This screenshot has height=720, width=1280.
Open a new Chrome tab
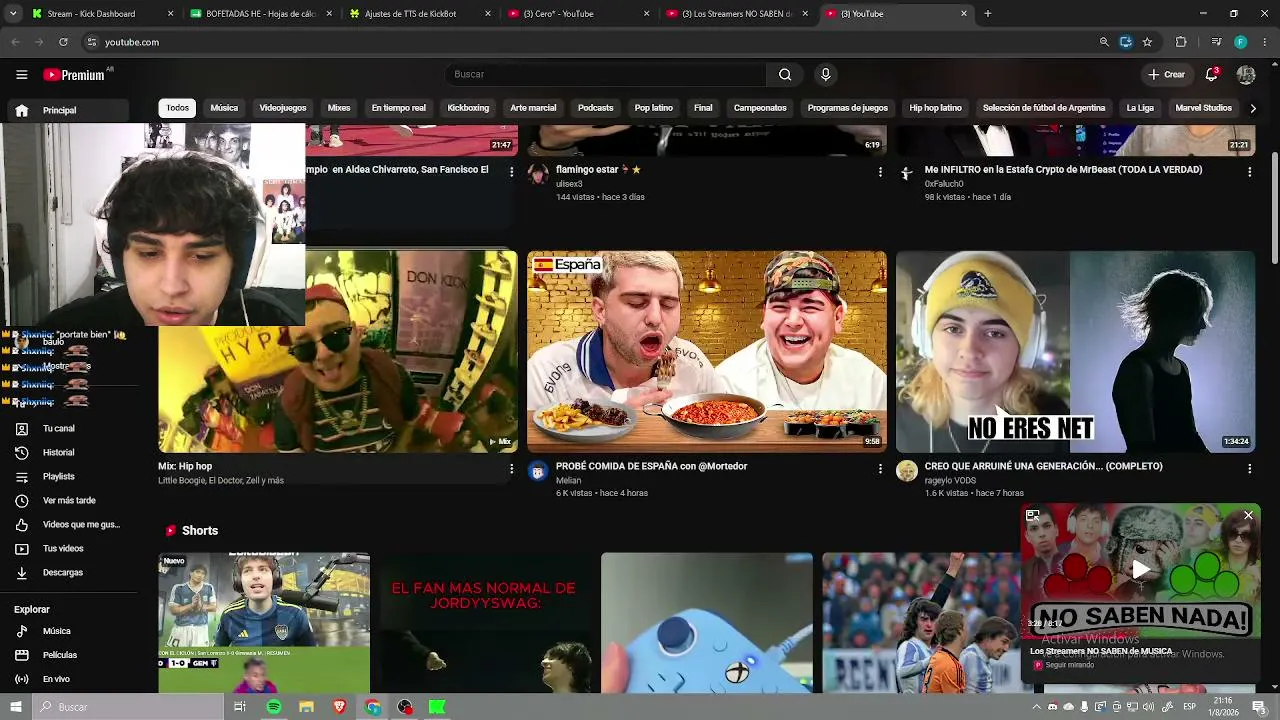tap(987, 14)
